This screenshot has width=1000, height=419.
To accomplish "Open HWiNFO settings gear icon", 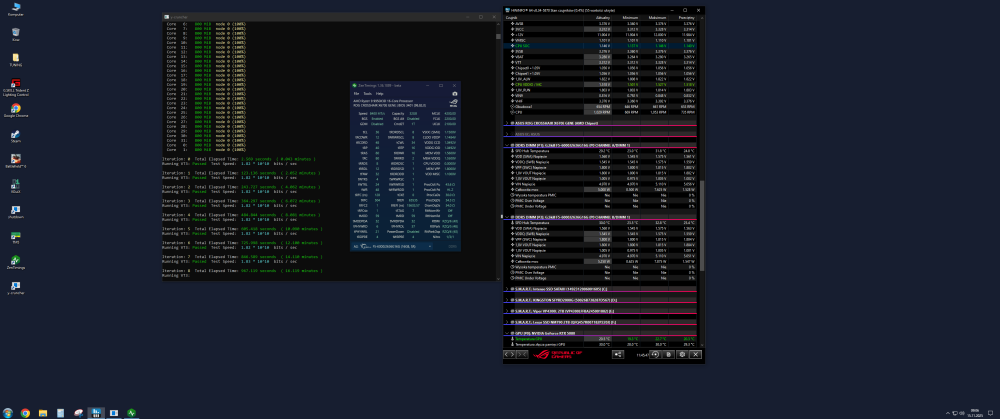I will coord(682,354).
